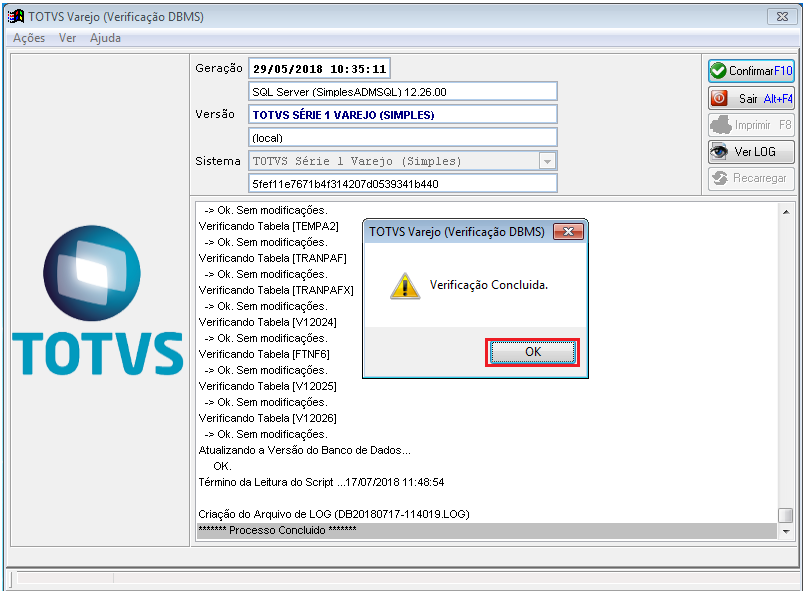Click the TOTVS logo image
Viewport: 804px width, 594px height.
[97, 300]
